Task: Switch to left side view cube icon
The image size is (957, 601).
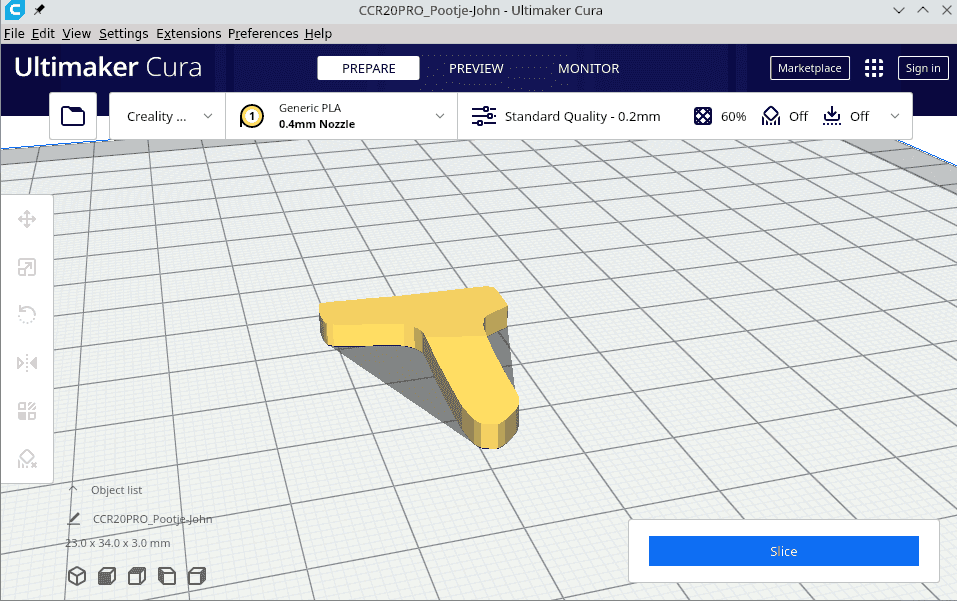Action: point(167,576)
